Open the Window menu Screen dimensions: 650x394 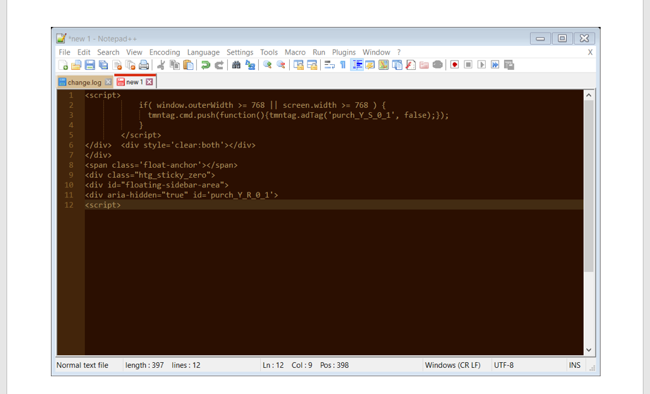(376, 52)
